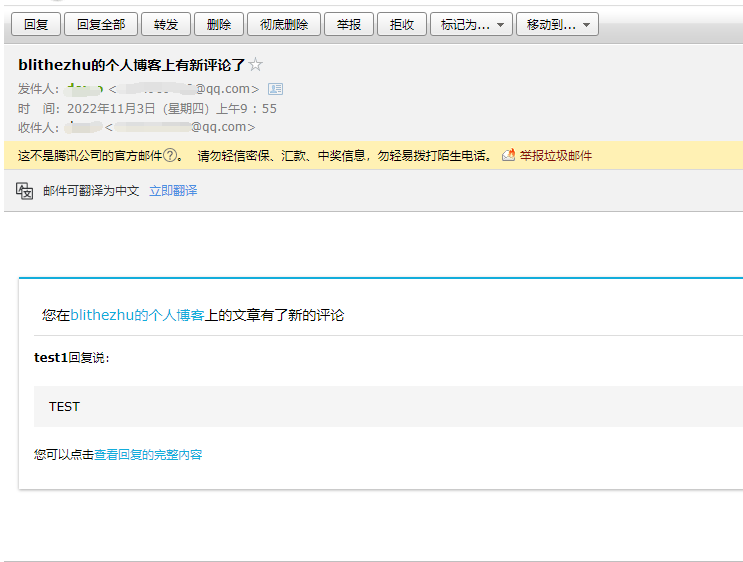Click the 立即翻译 link
The image size is (743, 562).
(x=173, y=191)
